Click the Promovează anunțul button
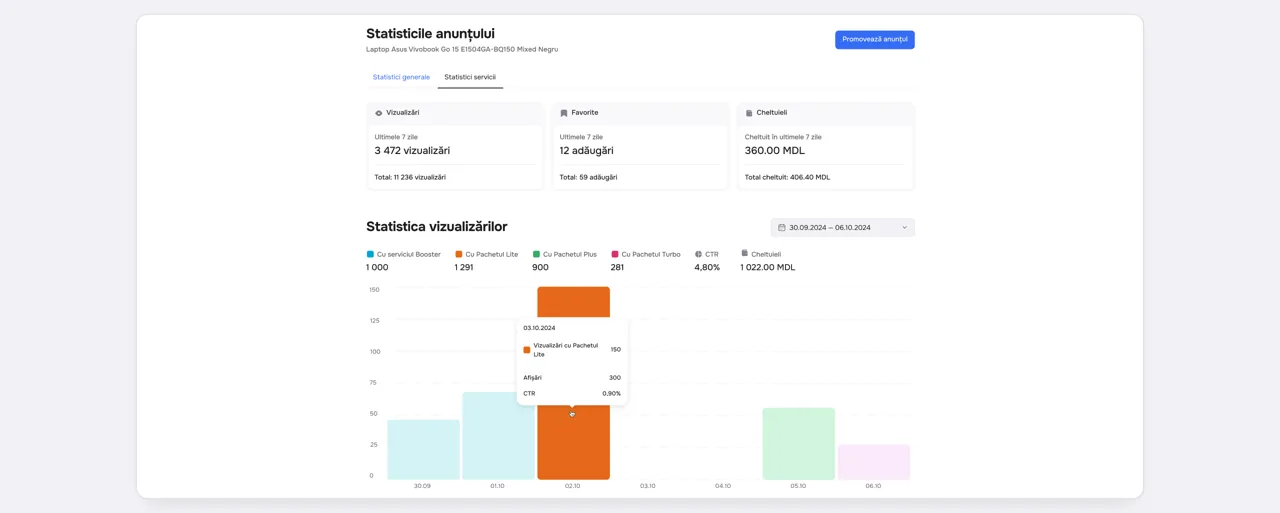 click(875, 39)
